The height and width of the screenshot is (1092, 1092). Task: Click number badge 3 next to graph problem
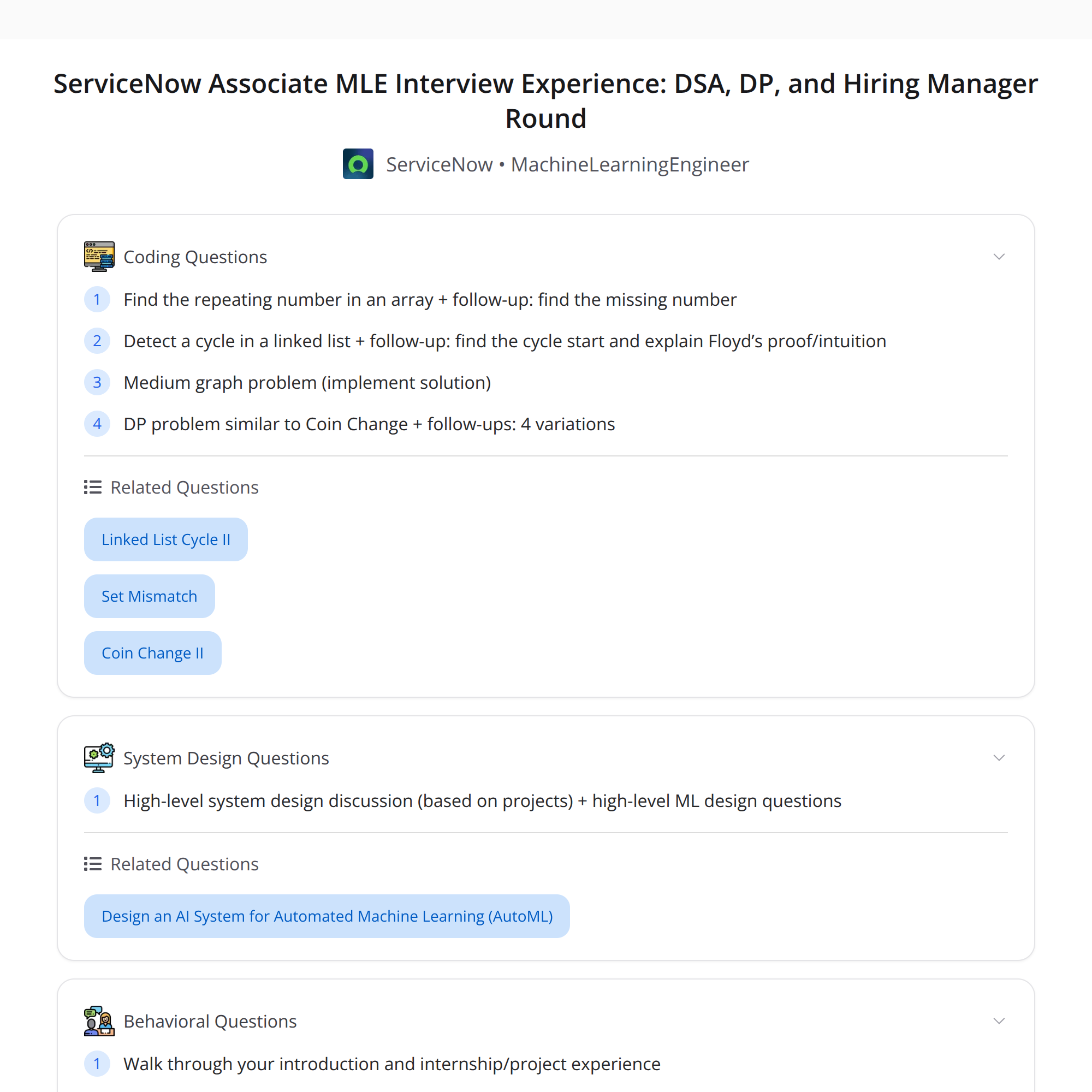(97, 382)
